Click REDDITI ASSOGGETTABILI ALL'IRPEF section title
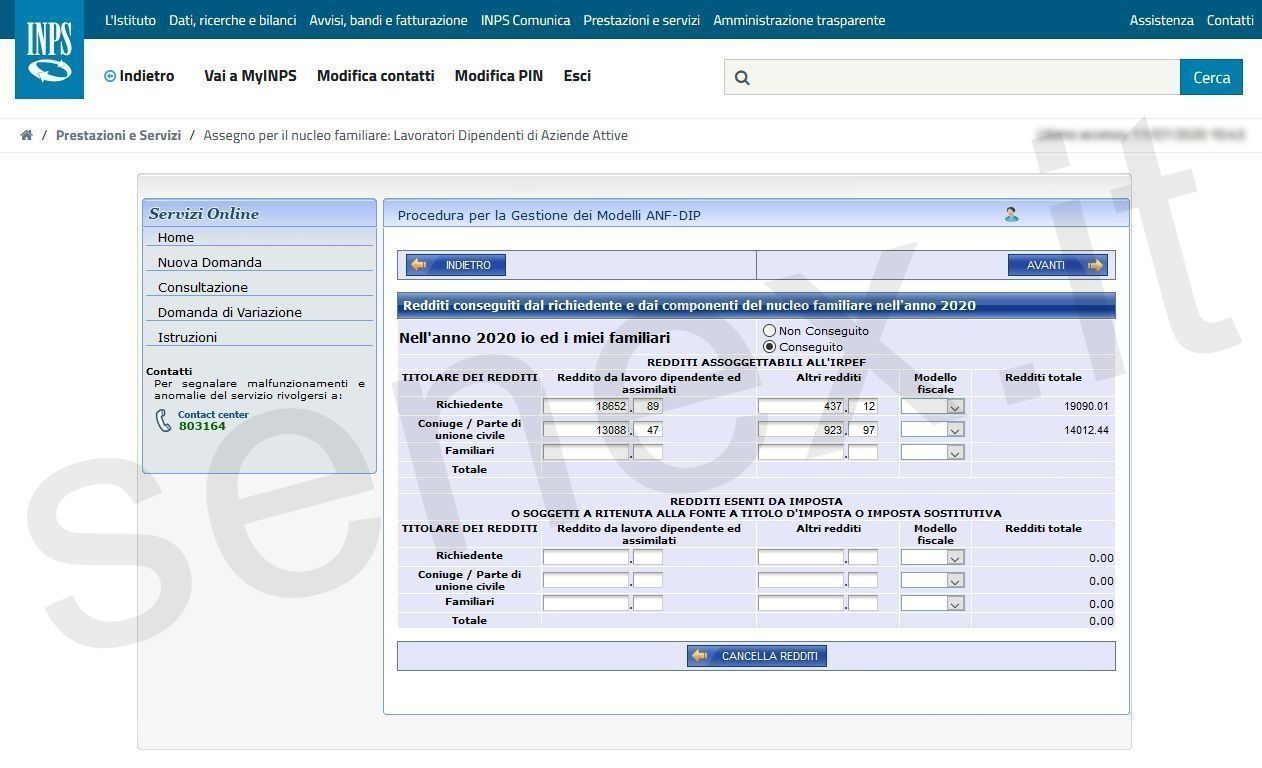Screen dimensions: 1262x768 pos(756,362)
